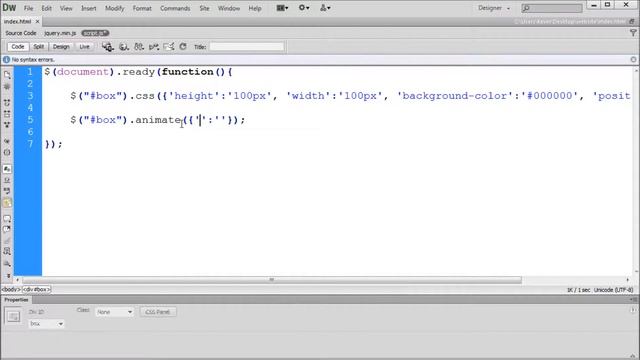Switch to Split view
640x360 pixels.
[x=38, y=47]
